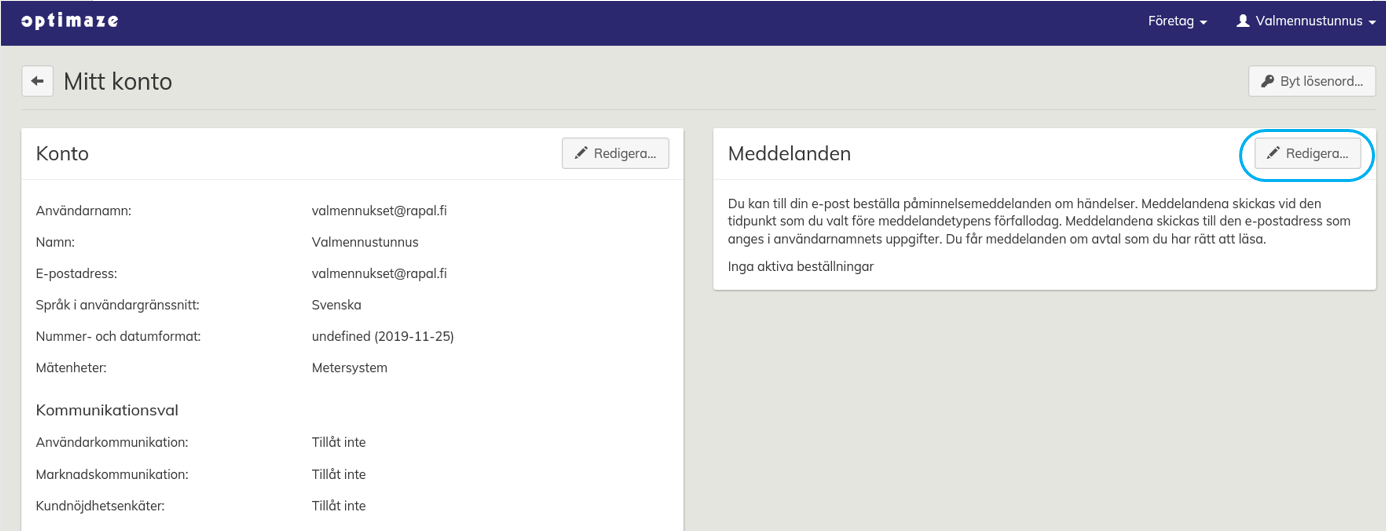Select the E-postadress value text
Viewport: 1386px width, 531px height.
pos(379,273)
